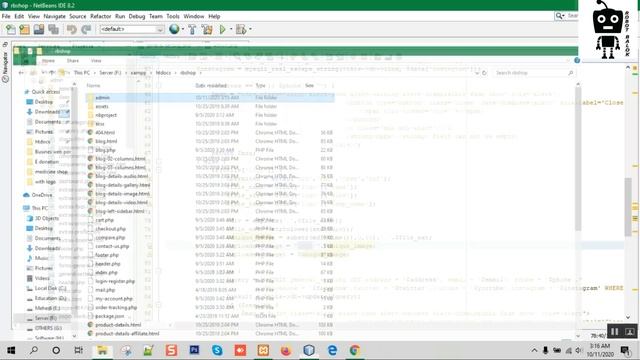
Task: Open the dropdown arrow next to globe icon
Action: pos(182,29)
